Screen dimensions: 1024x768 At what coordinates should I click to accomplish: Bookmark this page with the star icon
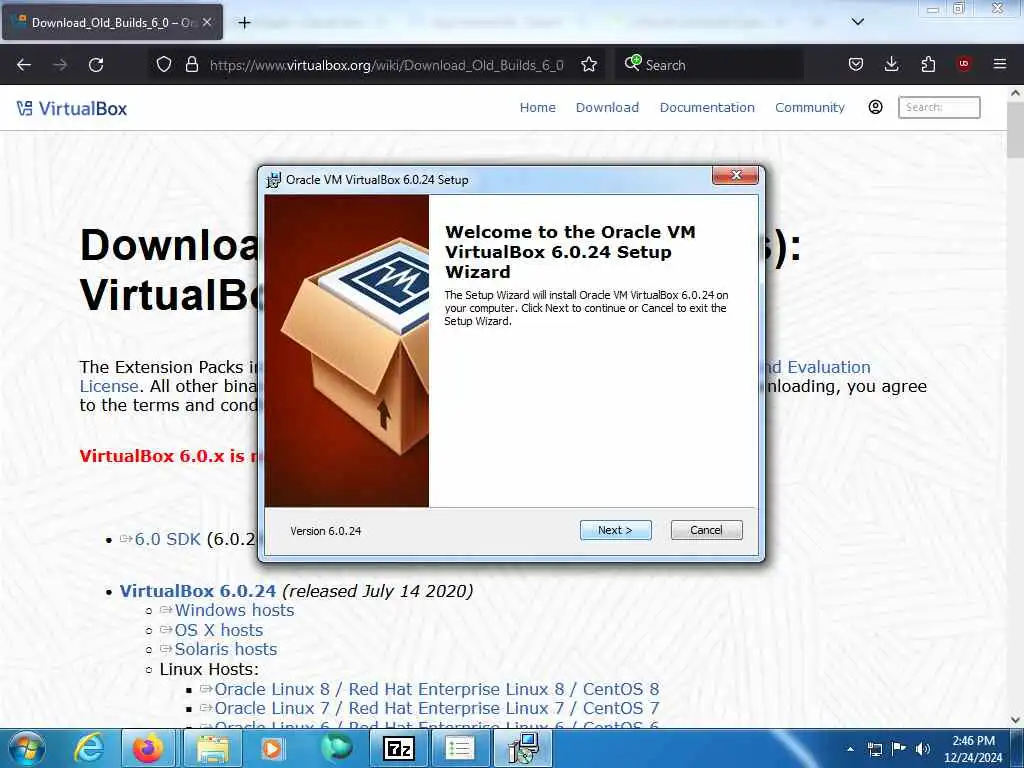coord(589,65)
